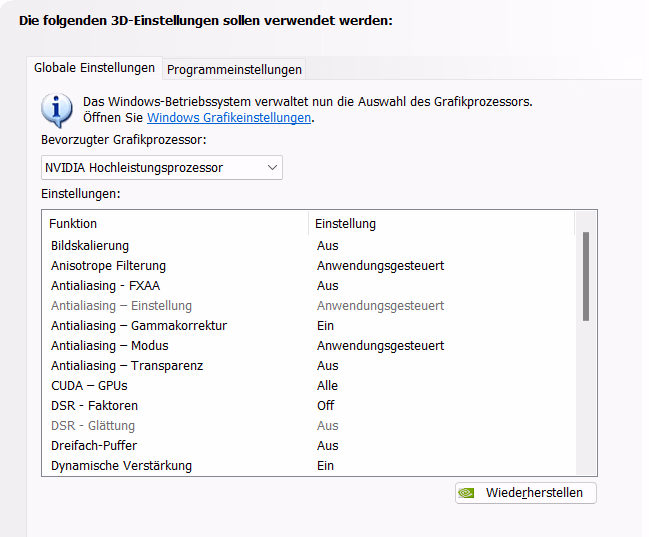
Task: Click Anwendungsgesteuert for Anisotrope Filterung
Action: pos(380,266)
